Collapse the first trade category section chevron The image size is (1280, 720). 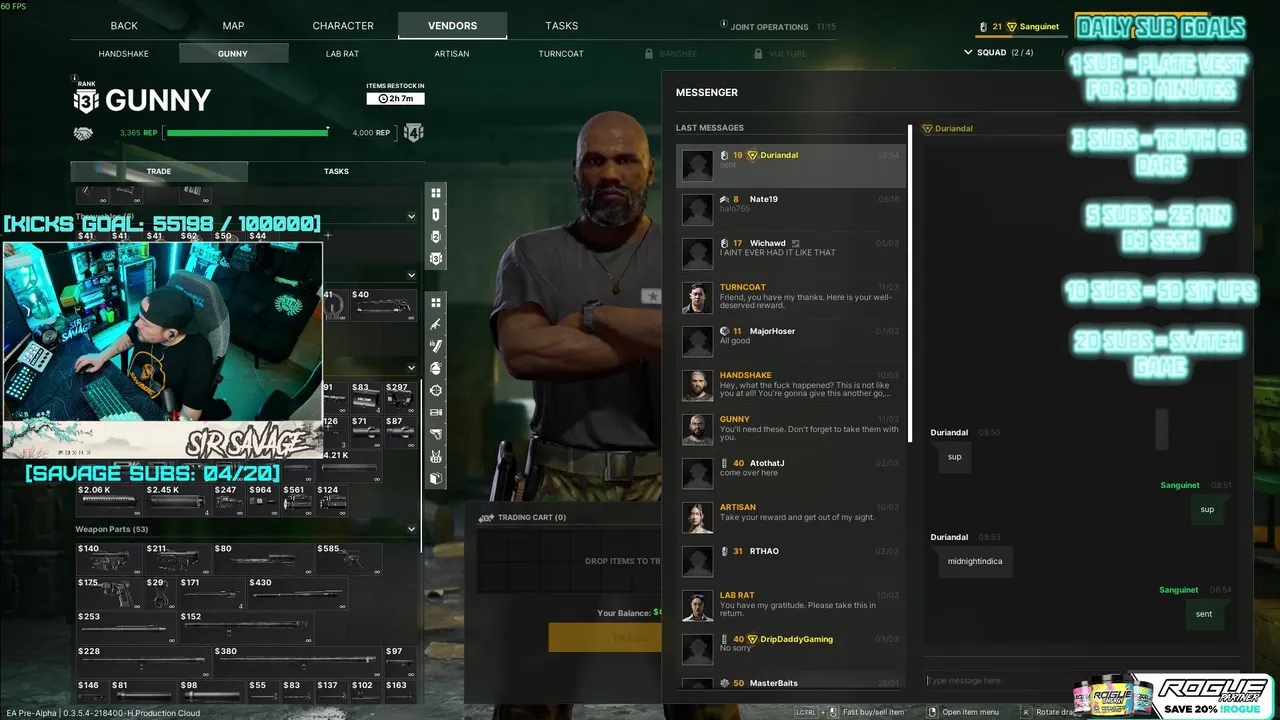[411, 216]
